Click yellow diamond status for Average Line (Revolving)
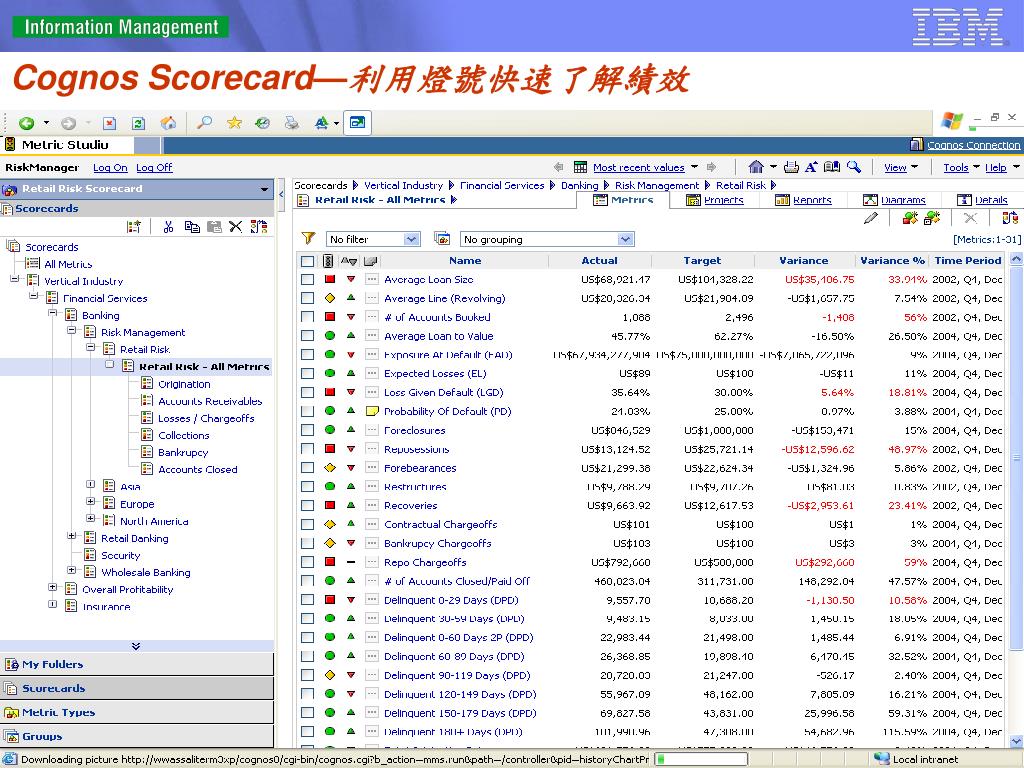This screenshot has width=1024, height=768. (x=330, y=298)
